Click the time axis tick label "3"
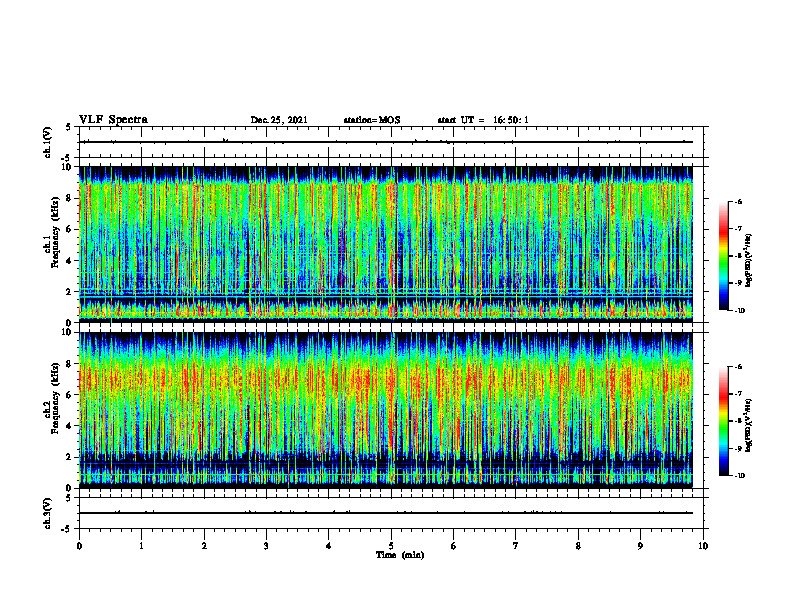This screenshot has width=792, height=612. coord(266,546)
